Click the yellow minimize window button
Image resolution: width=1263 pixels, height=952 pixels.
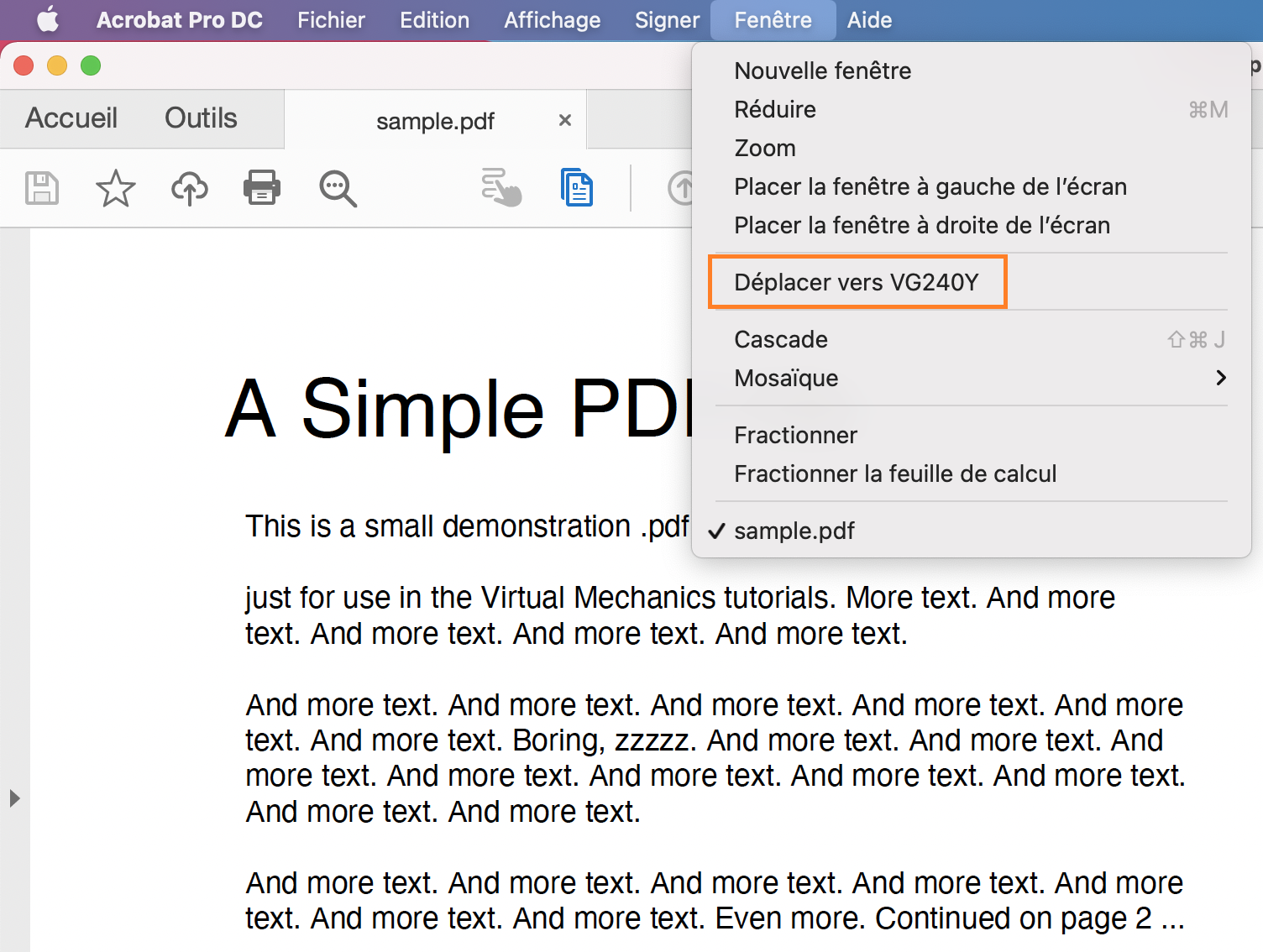57,65
